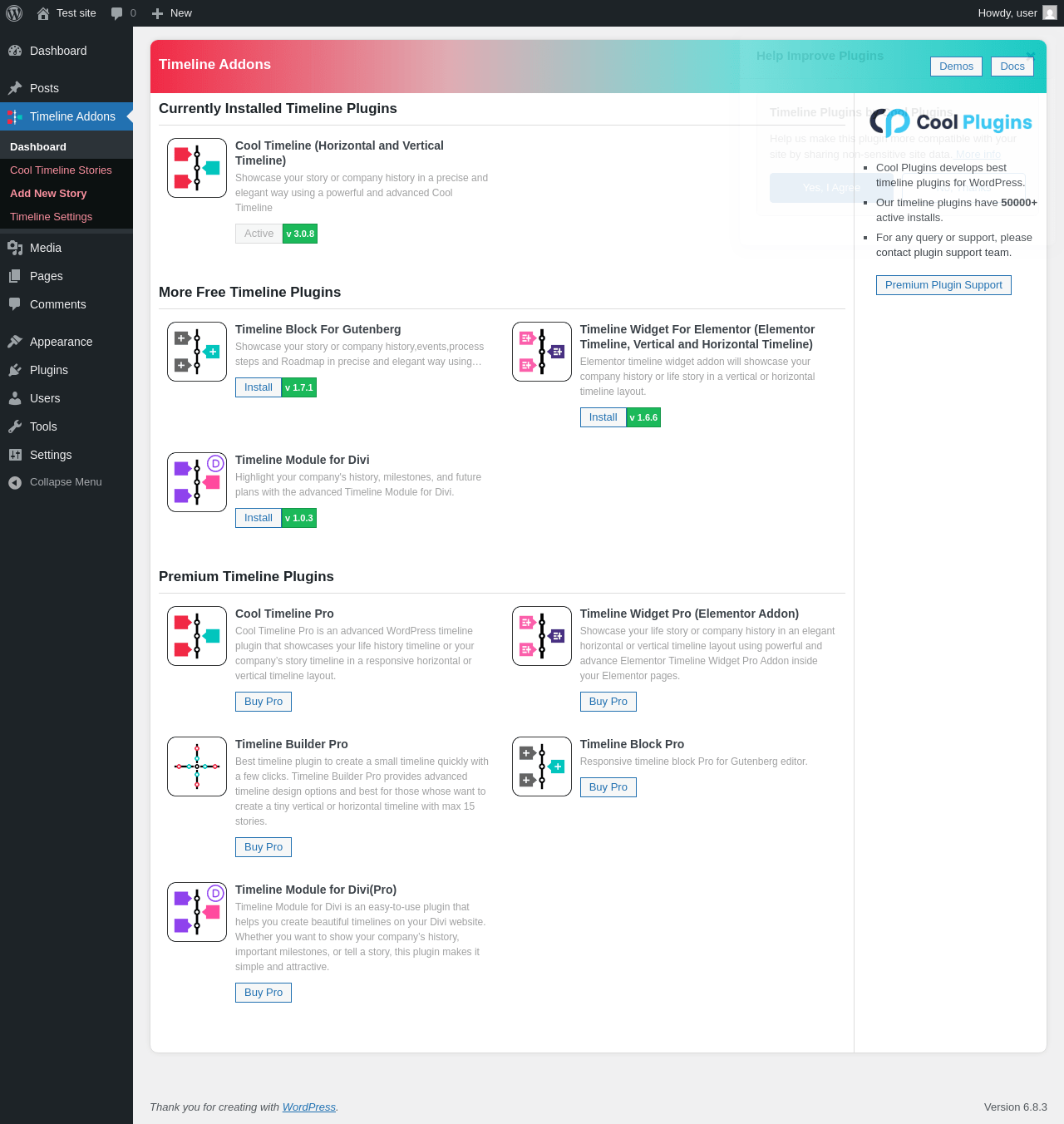Open Appearance via the paintbrush icon
This screenshot has height=1124, width=1064.
(15, 342)
